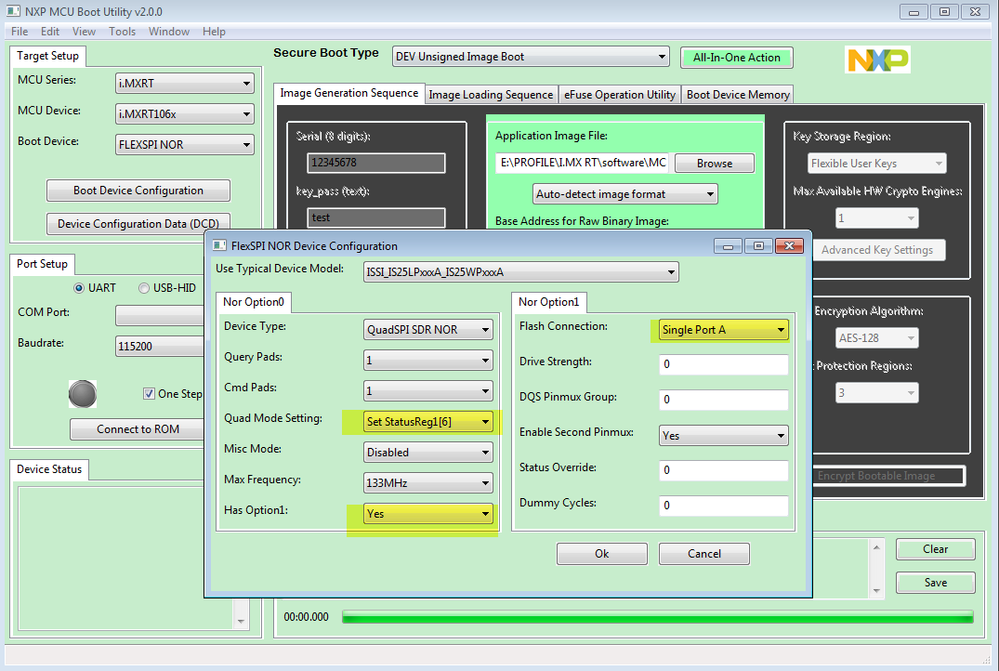999x671 pixels.
Task: Open the Enable Second Pinmux dropdown
Action: 723,436
